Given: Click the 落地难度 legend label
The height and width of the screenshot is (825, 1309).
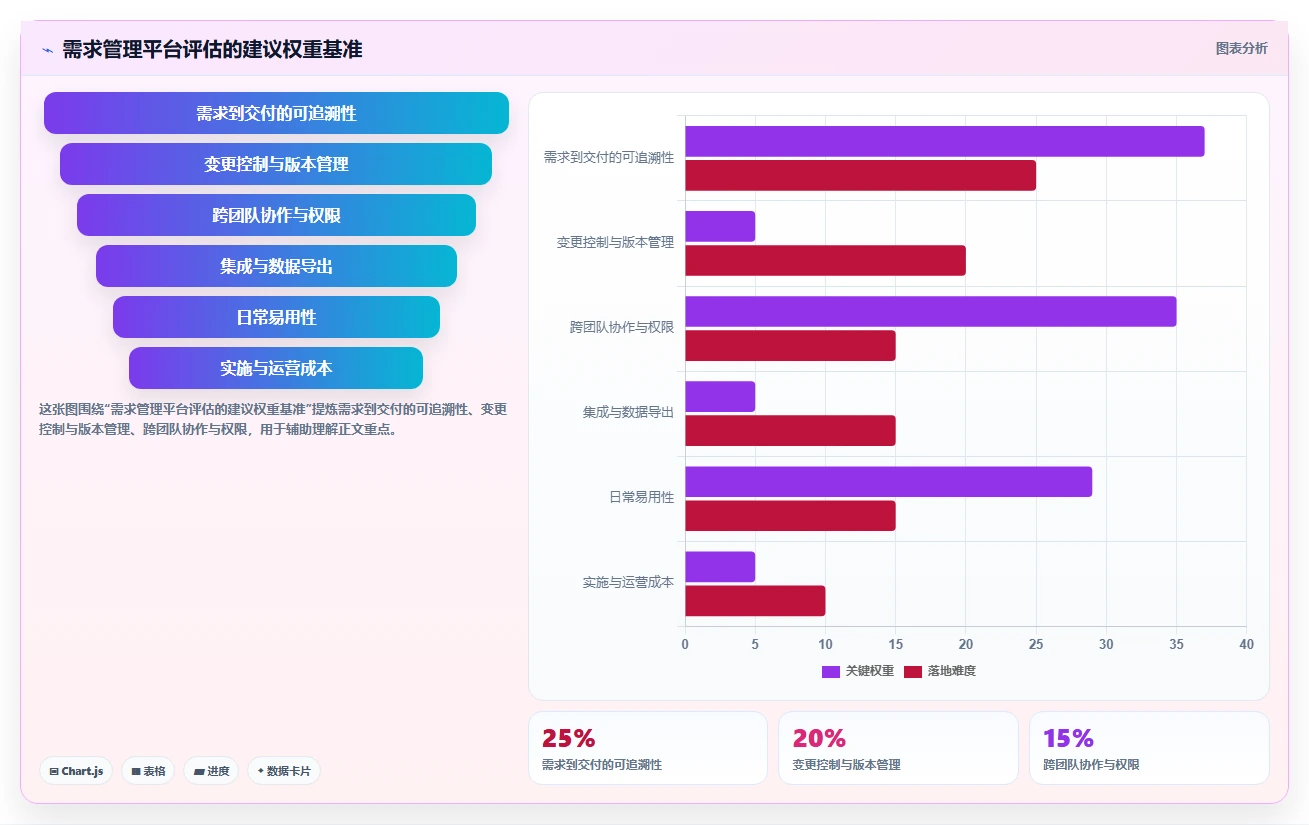Looking at the screenshot, I should (952, 671).
